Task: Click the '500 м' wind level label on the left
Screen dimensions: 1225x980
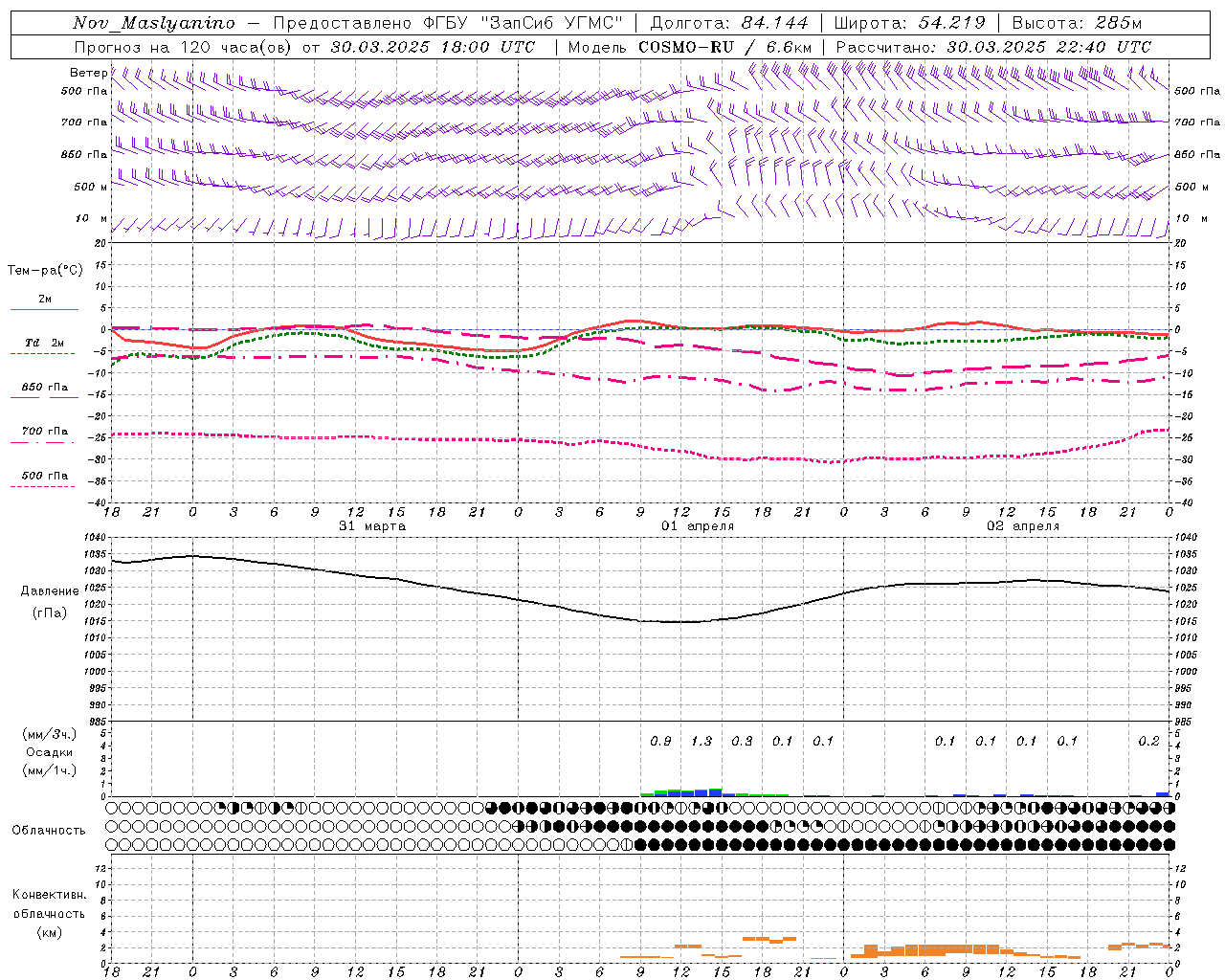Action: point(92,188)
